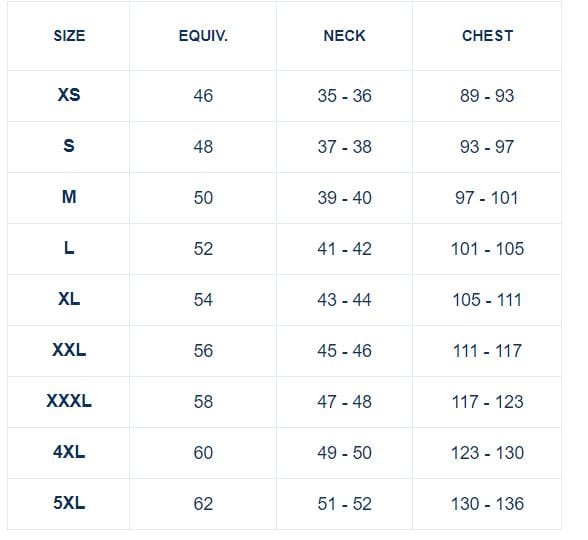Screen dimensions: 588x540
Task: Click equivalent value 50 for M
Action: click(203, 198)
